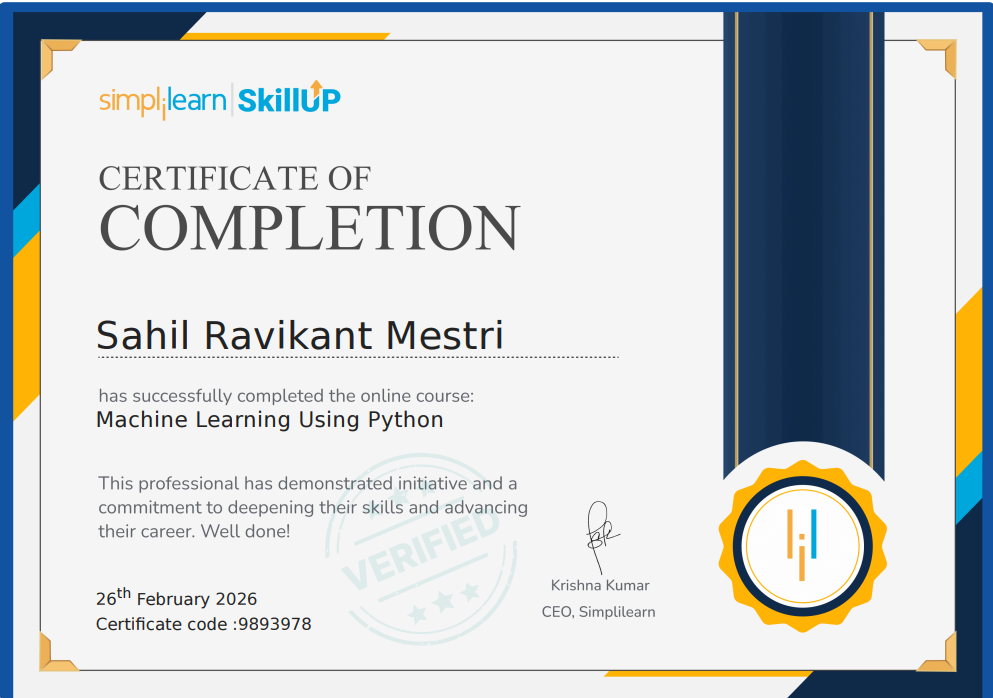
Task: Click the title 'CEO, Simplilearn'
Action: click(x=598, y=612)
